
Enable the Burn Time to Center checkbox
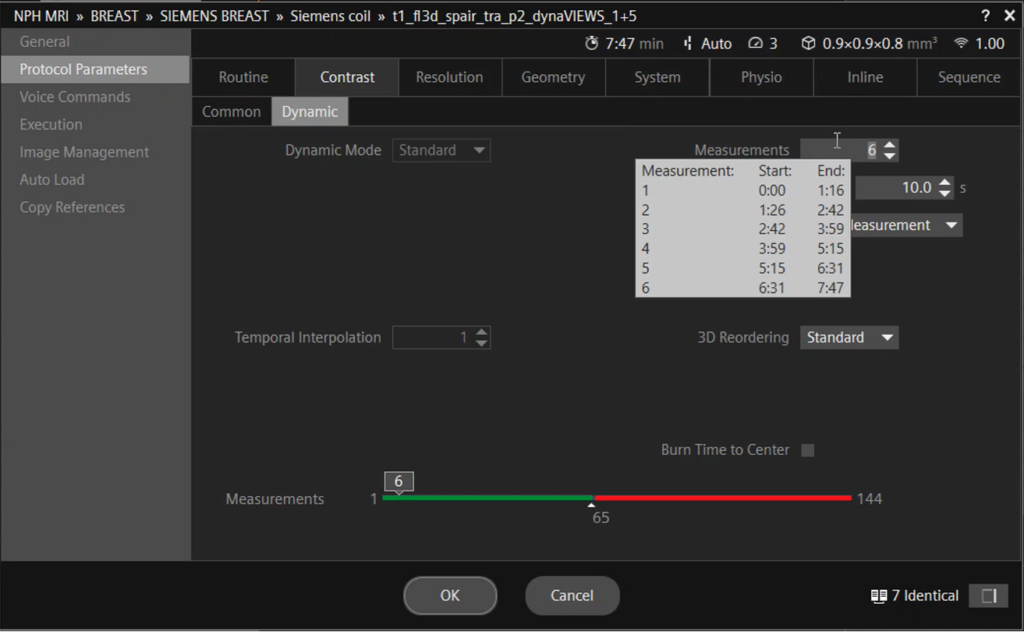click(x=808, y=450)
